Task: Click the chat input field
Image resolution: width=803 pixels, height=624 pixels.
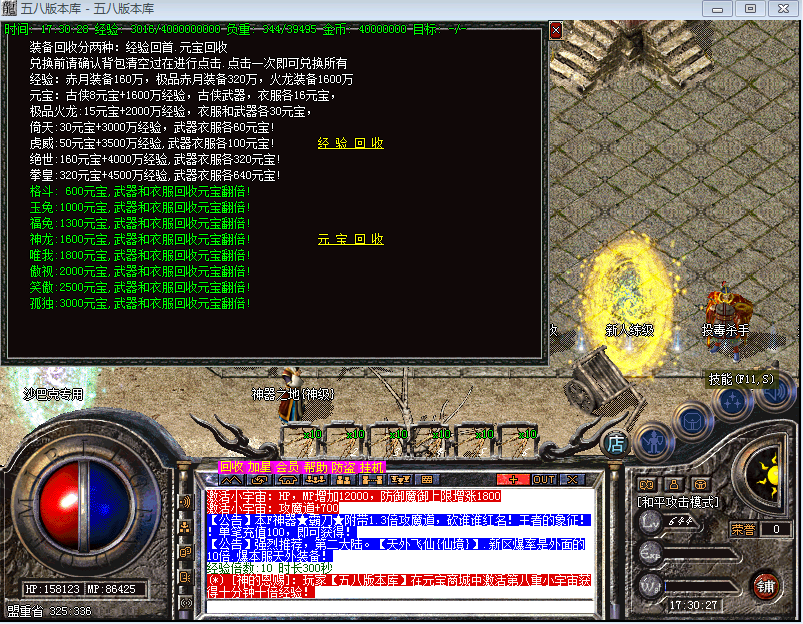Action: 399,606
